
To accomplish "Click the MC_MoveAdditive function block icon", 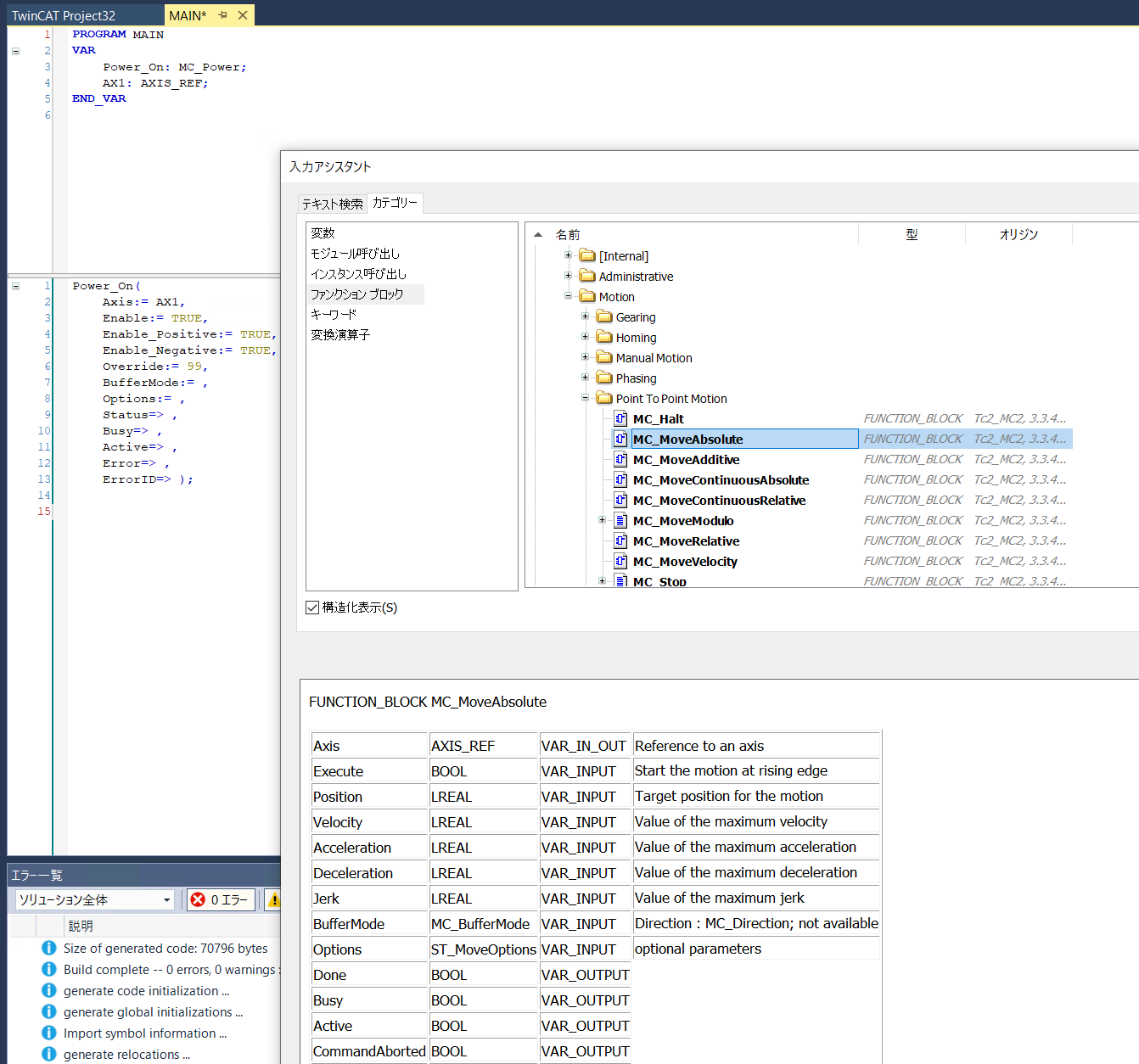I will (x=620, y=459).
